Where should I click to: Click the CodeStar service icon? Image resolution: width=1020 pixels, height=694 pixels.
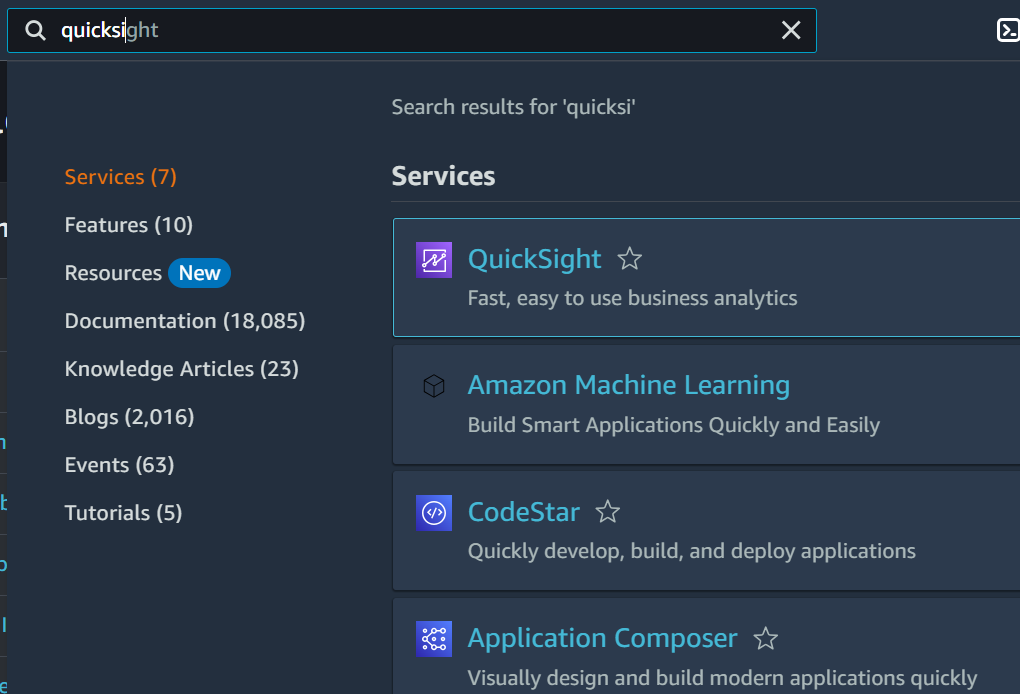(x=434, y=513)
